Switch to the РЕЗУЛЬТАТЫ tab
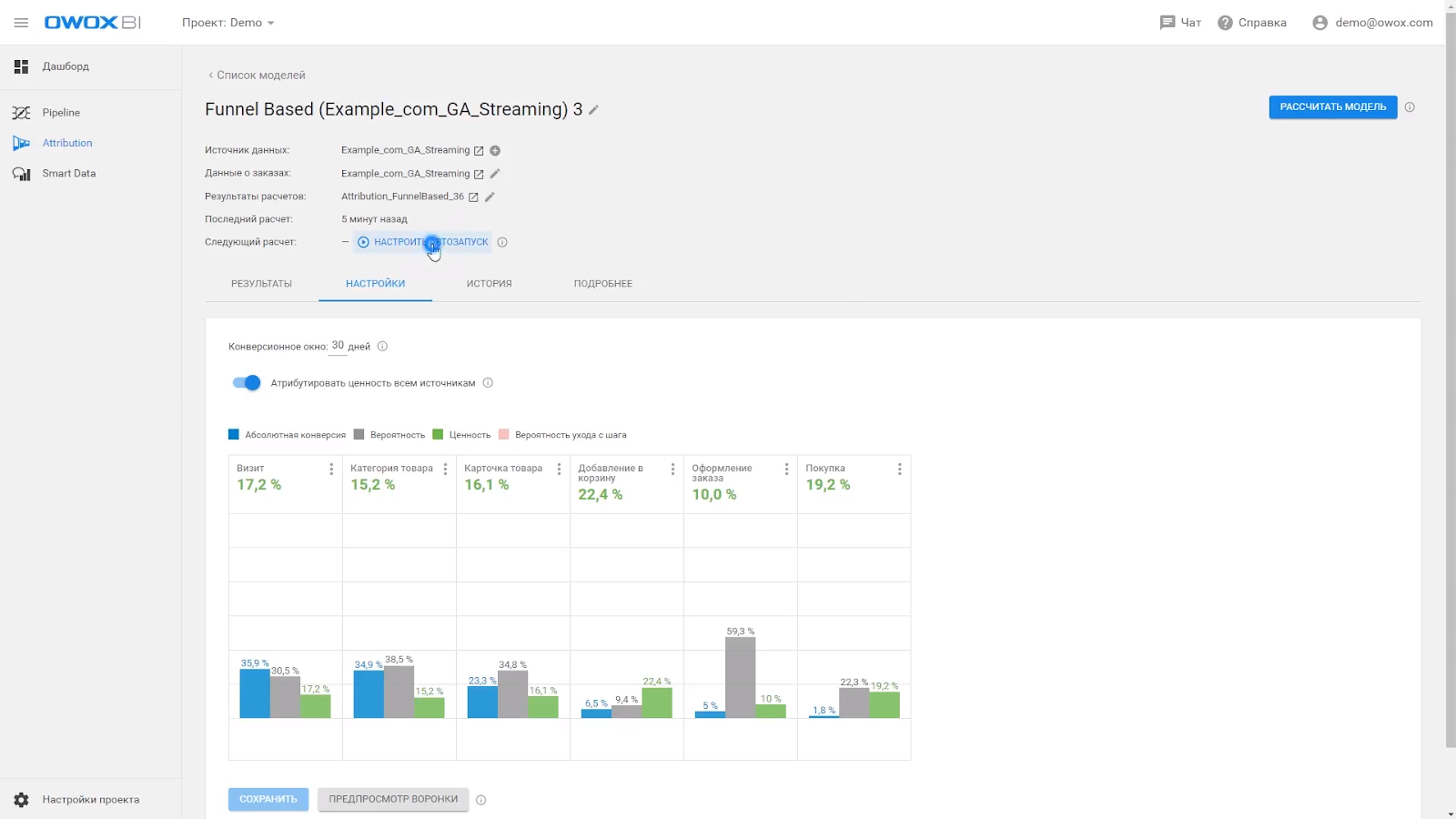The height and width of the screenshot is (819, 1456). coord(261,284)
